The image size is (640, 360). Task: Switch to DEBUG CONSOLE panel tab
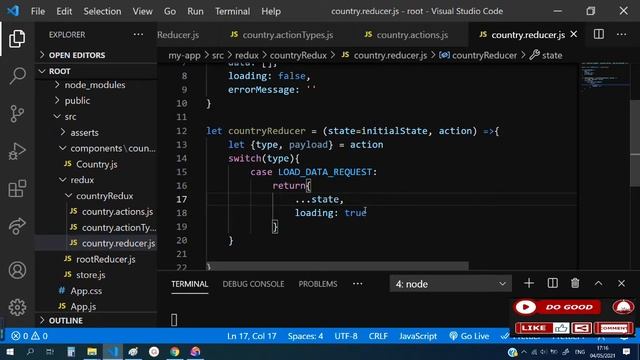click(253, 284)
